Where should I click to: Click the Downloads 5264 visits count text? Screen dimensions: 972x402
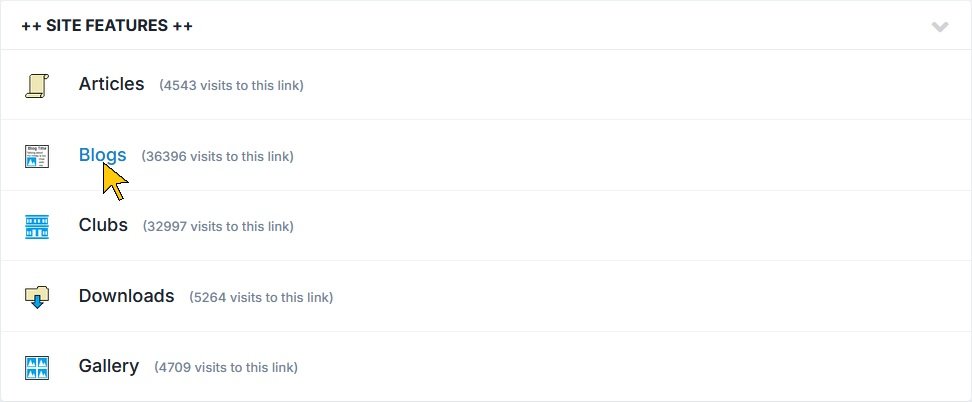(260, 297)
